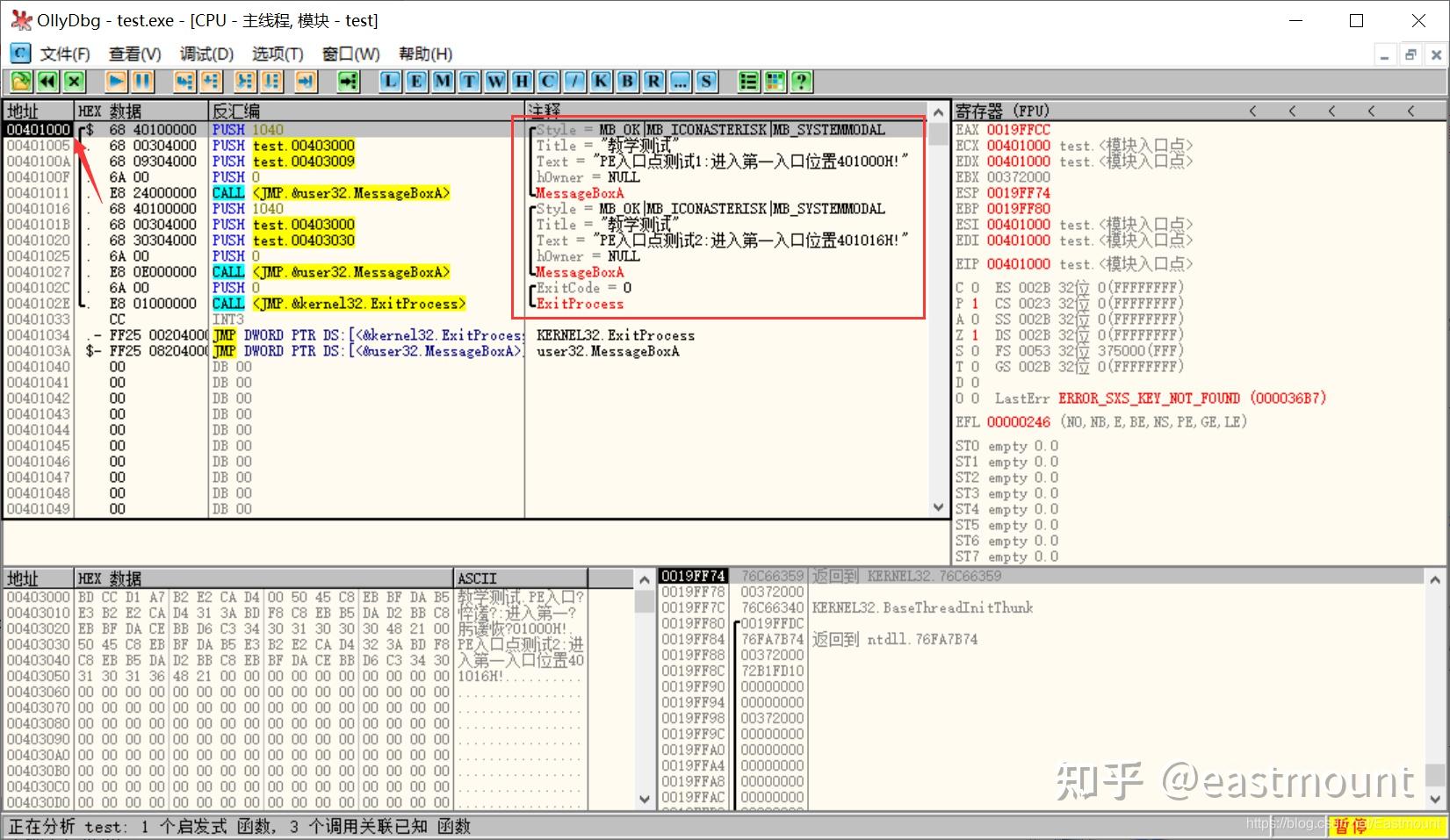Open a new executable file

tap(20, 81)
